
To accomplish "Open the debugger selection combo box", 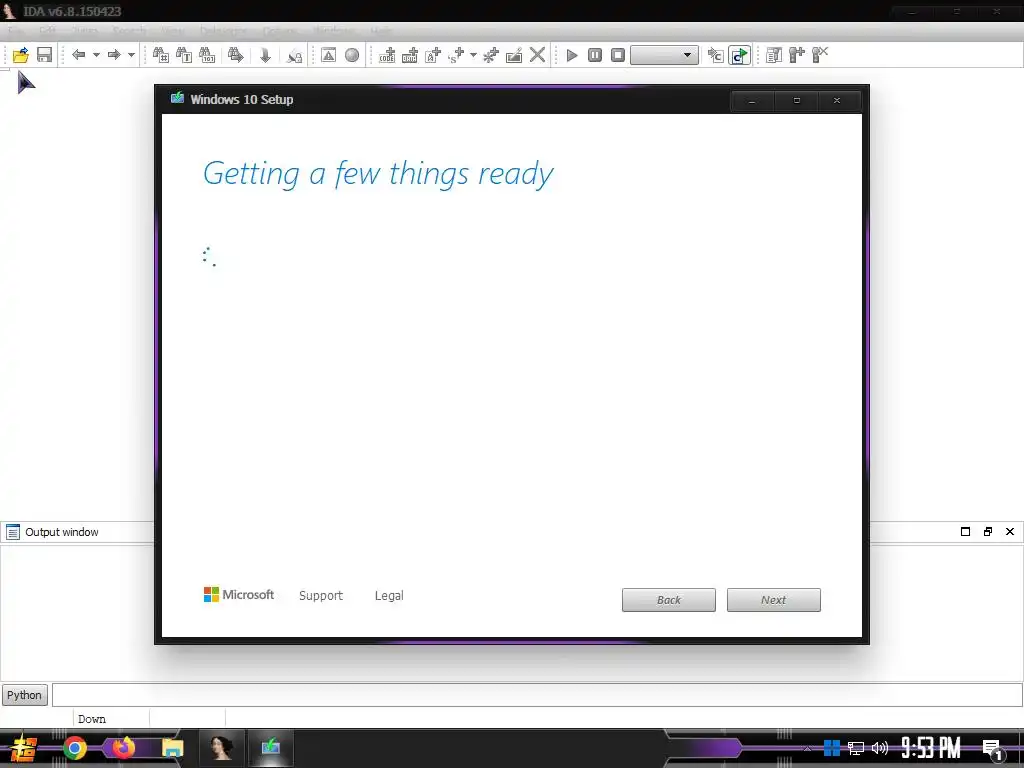I will click(664, 55).
